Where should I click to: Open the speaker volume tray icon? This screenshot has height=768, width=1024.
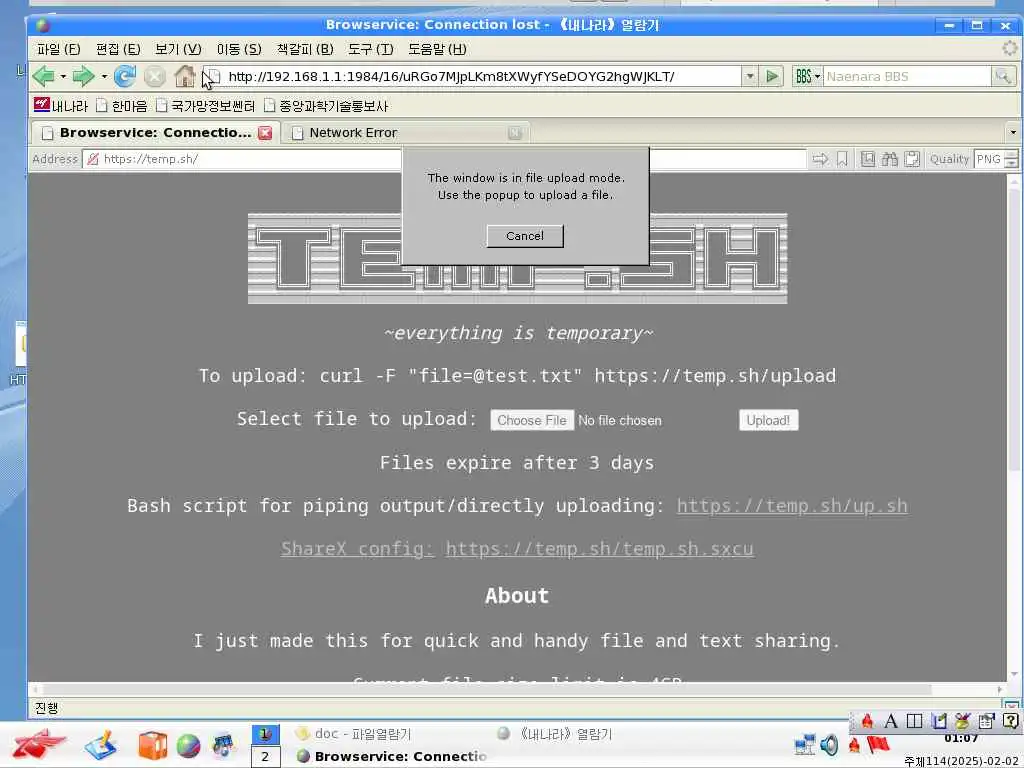tap(829, 744)
